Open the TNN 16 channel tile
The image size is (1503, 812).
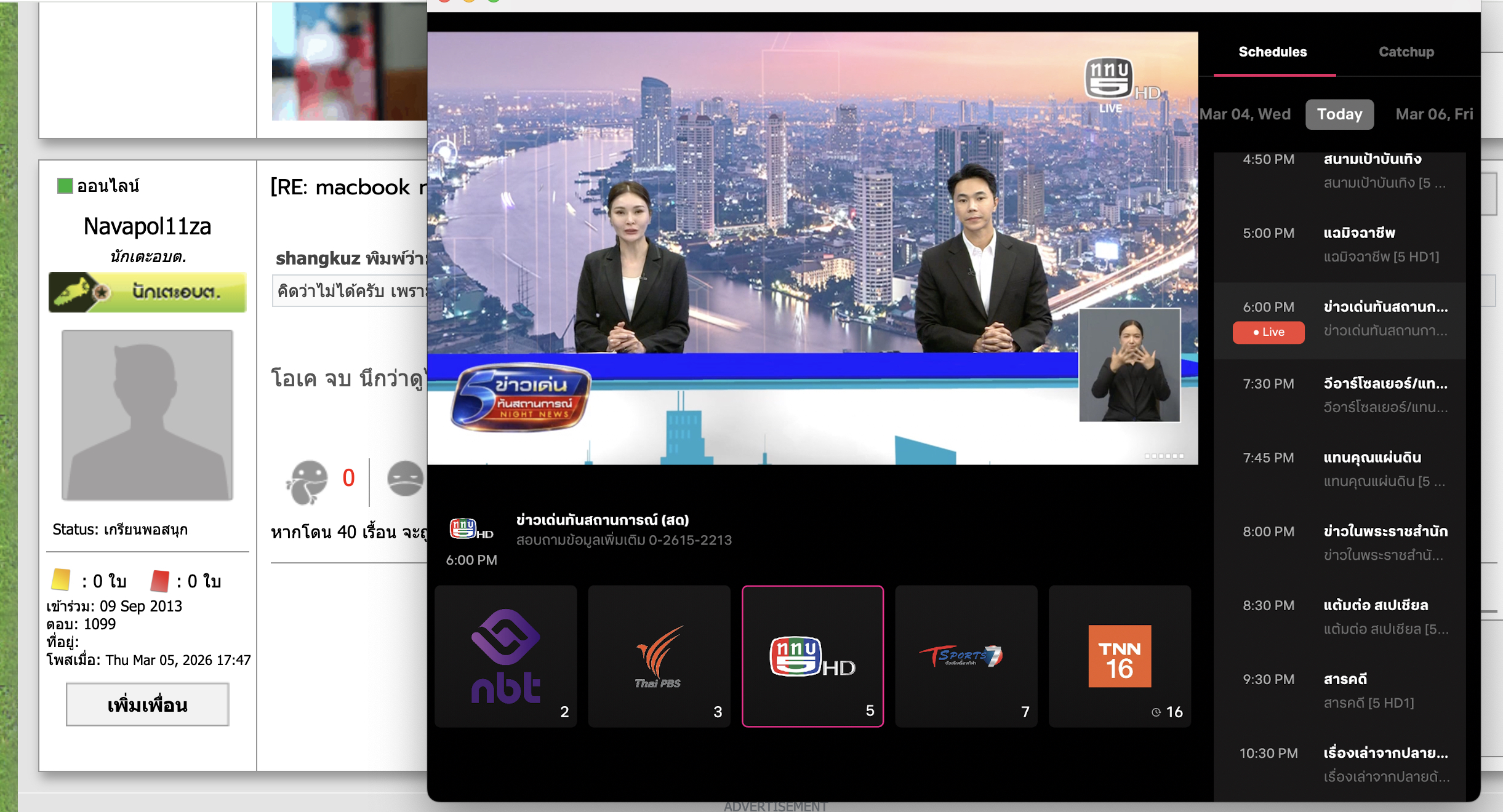[x=1120, y=656]
